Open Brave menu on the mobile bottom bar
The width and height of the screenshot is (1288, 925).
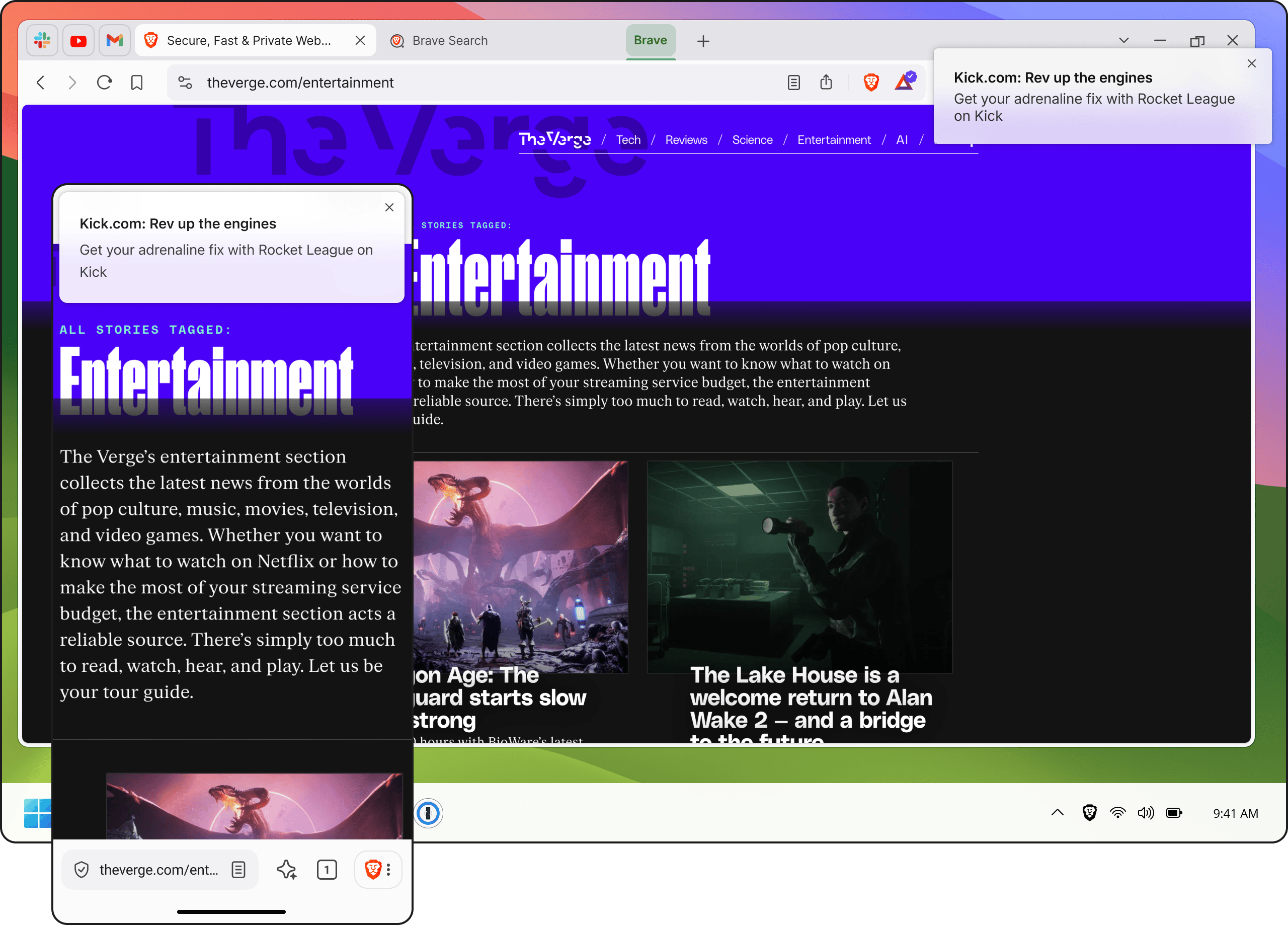(378, 870)
